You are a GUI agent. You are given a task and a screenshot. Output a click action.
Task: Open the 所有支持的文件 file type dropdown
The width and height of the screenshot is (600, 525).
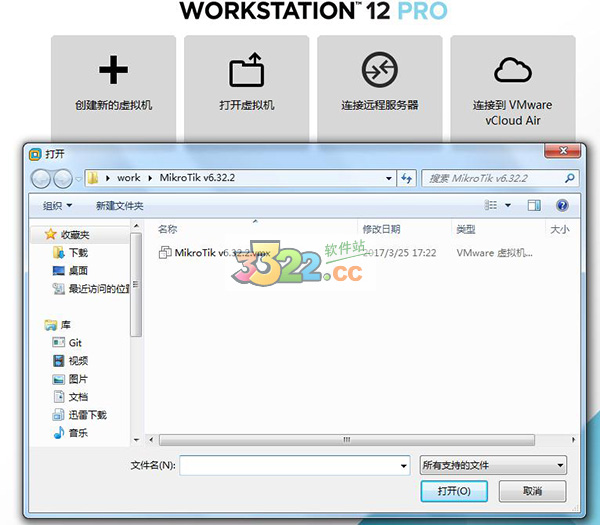(493, 465)
